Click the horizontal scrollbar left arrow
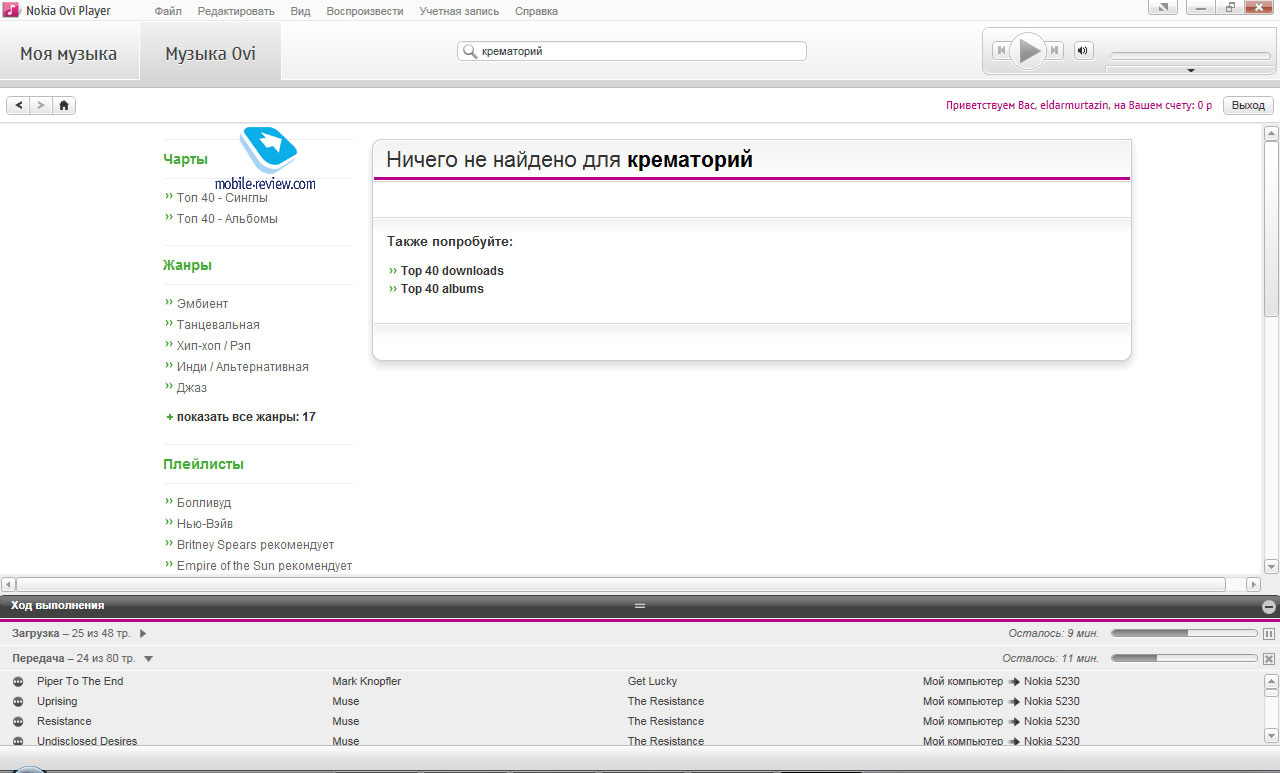This screenshot has width=1280, height=773. point(8,584)
